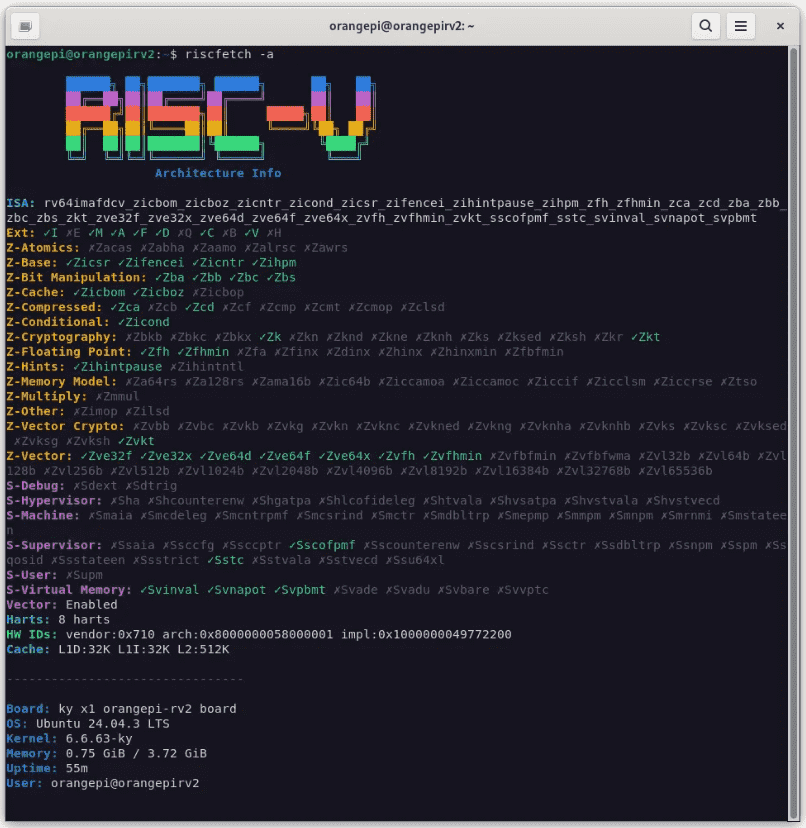Click the ✓Sstc entry
806x828 pixels.
point(225,560)
